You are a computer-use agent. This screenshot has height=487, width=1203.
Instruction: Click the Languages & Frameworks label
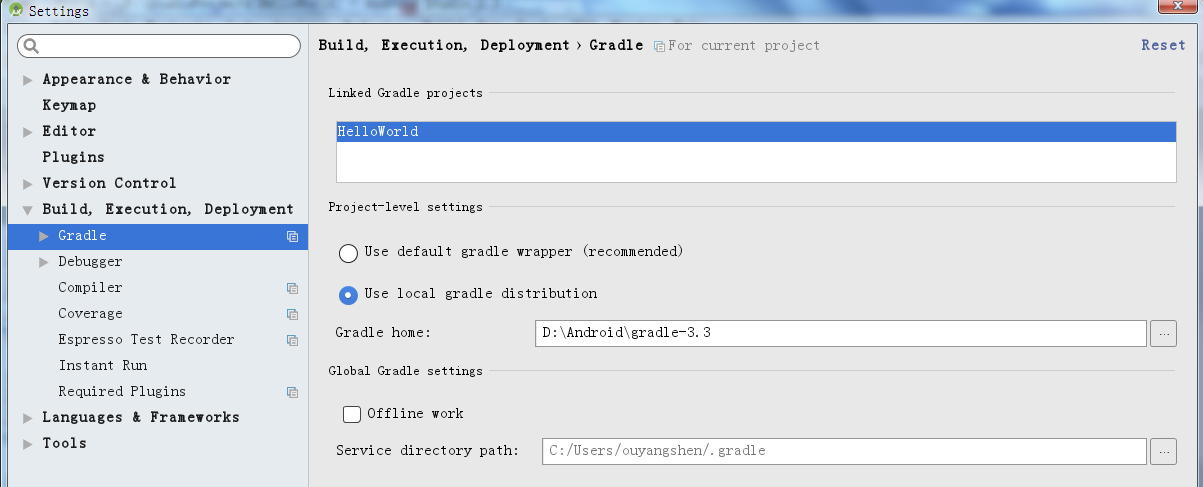(141, 417)
